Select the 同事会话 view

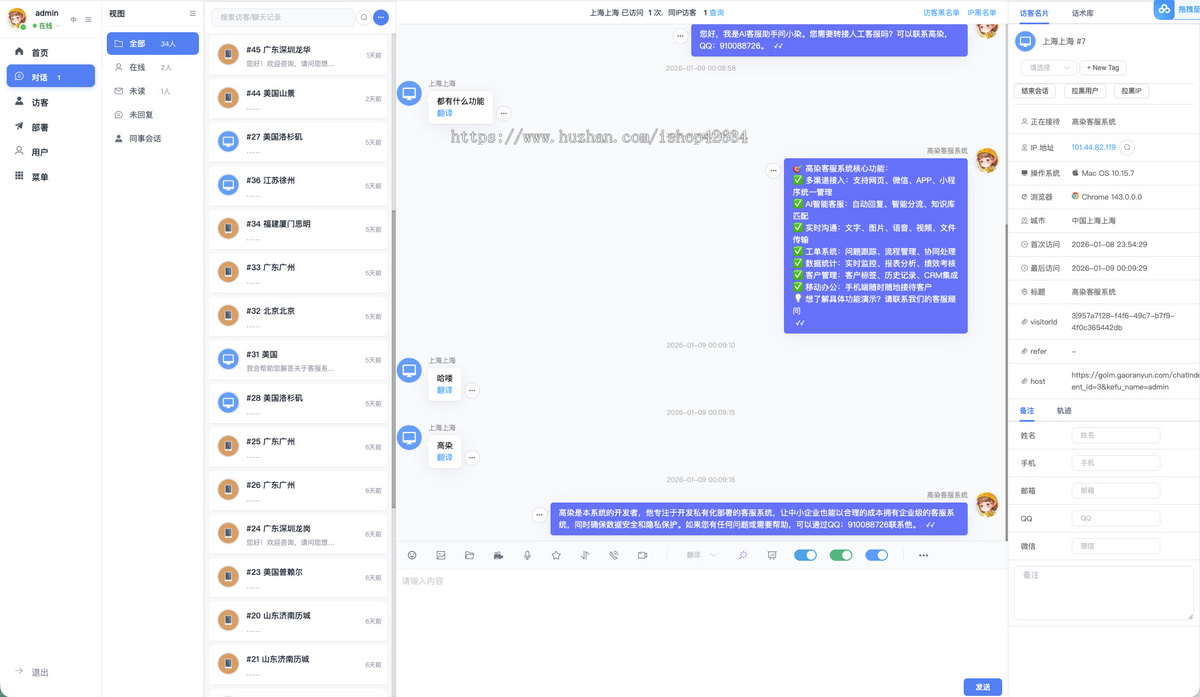pyautogui.click(x=153, y=139)
